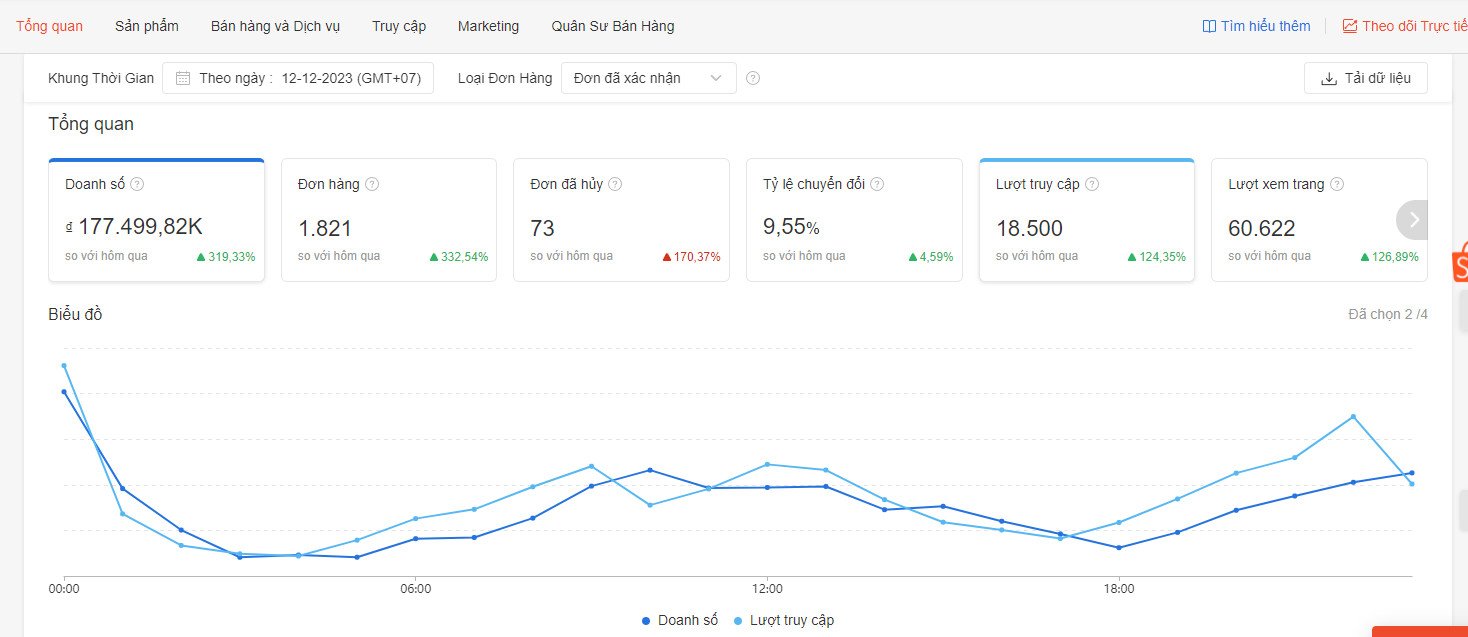Viewport: 1468px width, 637px height.
Task: Switch to the Sản phẩm tab
Action: click(x=147, y=26)
